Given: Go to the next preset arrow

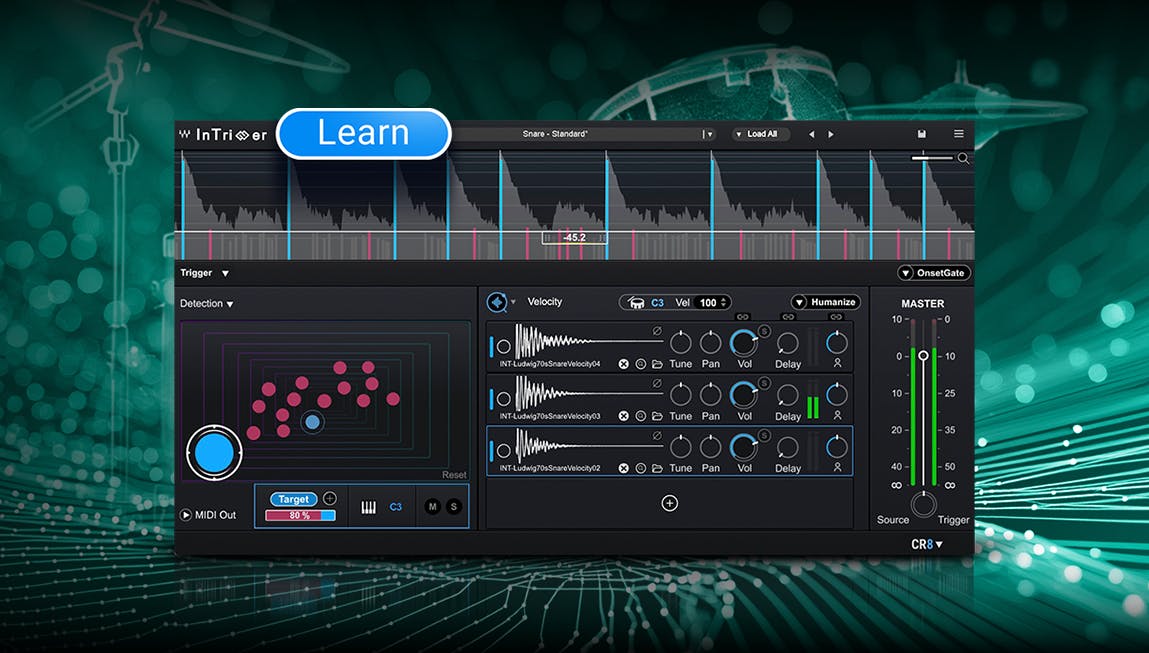Looking at the screenshot, I should point(830,134).
